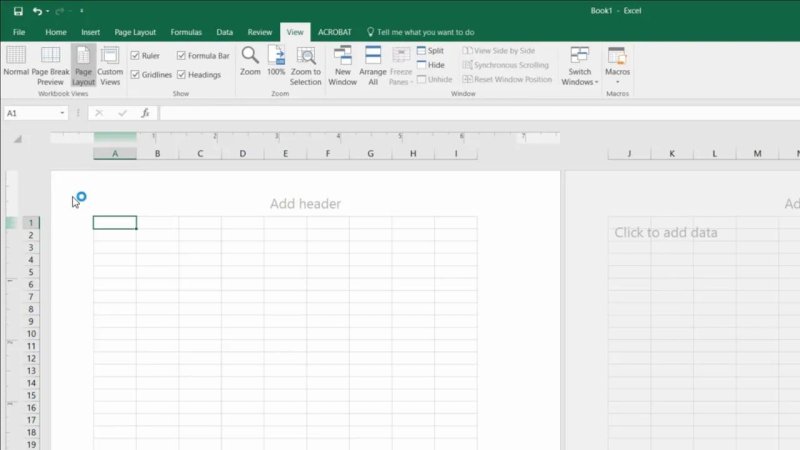Click Synchronous Scrolling
Image resolution: width=800 pixels, height=450 pixels.
point(506,65)
